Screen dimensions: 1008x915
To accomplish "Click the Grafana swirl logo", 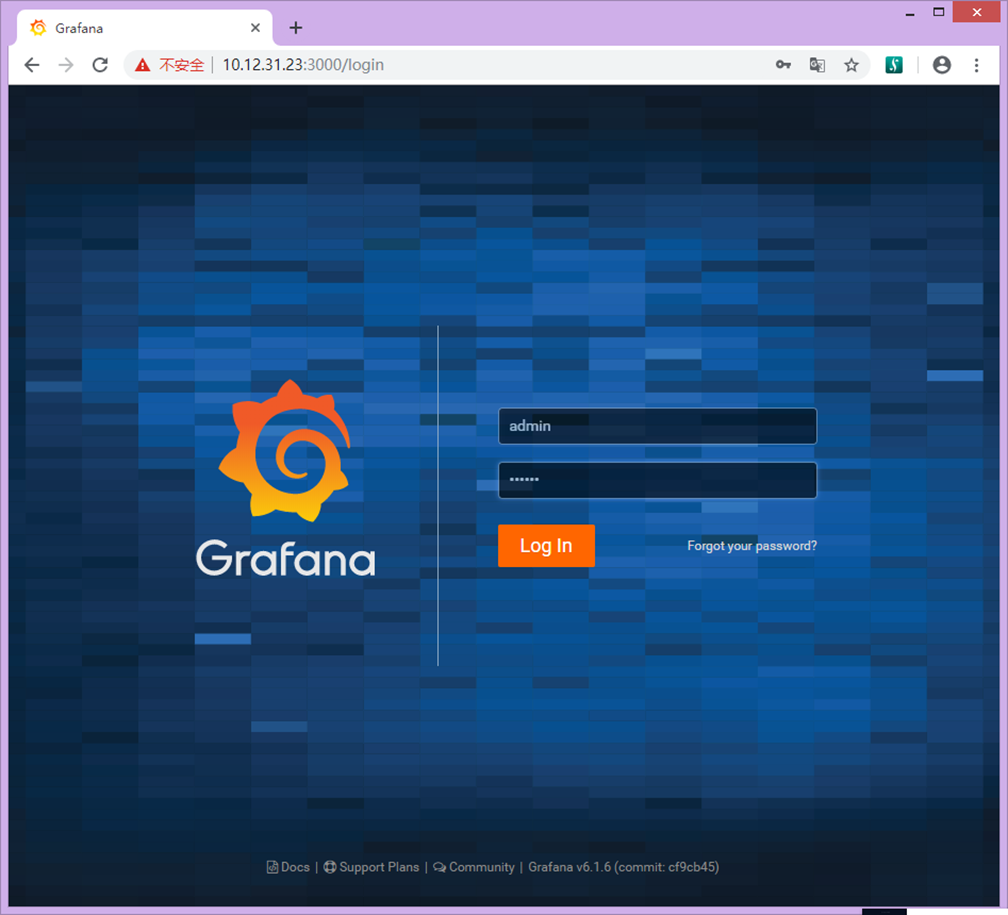I will point(285,451).
